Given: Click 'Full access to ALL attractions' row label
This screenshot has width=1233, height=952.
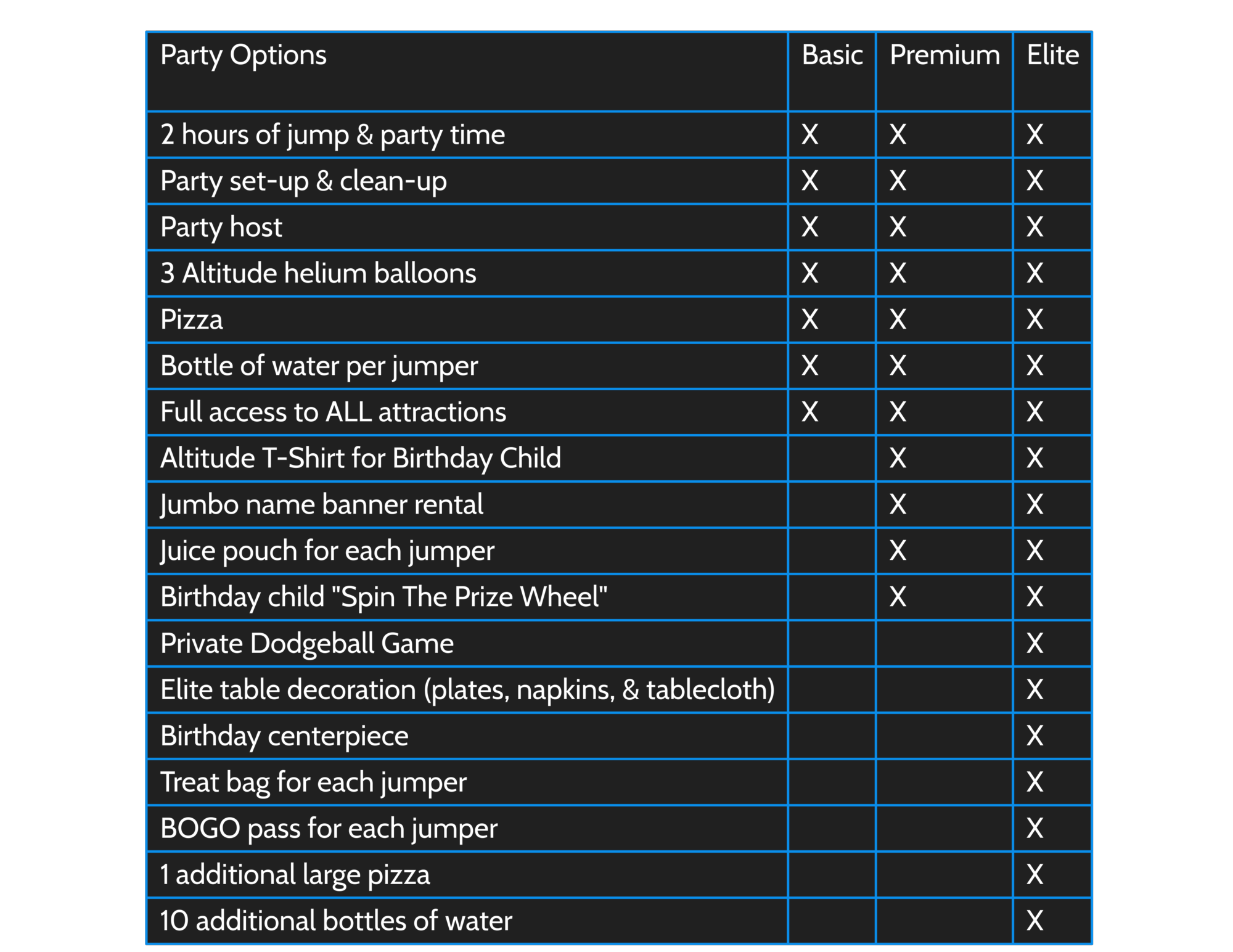Looking at the screenshot, I should coord(333,412).
